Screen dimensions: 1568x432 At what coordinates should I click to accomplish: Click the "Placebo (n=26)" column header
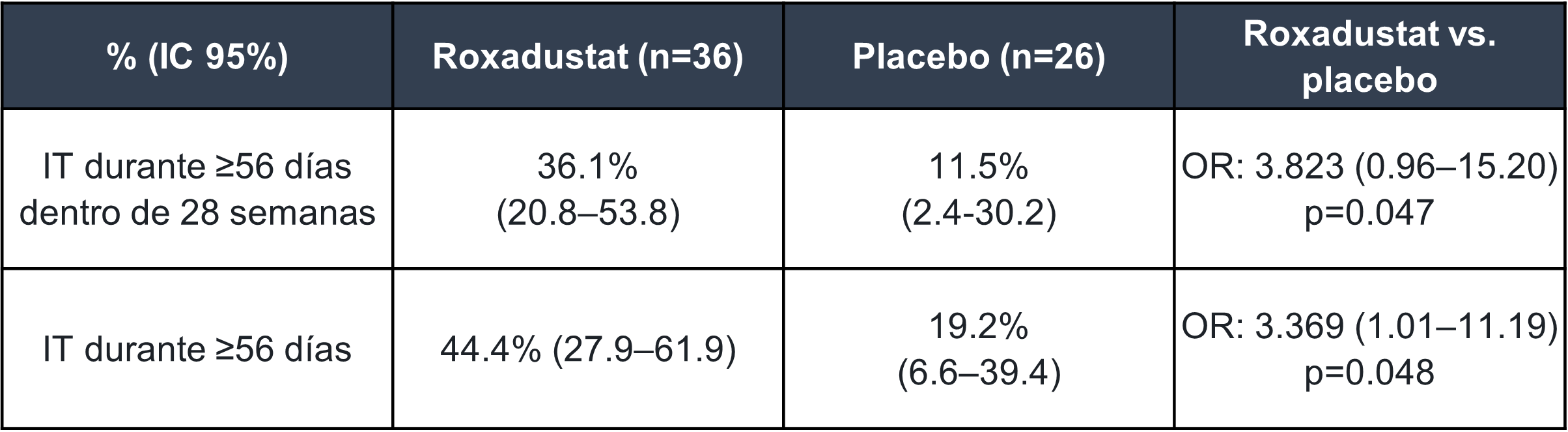[979, 57]
